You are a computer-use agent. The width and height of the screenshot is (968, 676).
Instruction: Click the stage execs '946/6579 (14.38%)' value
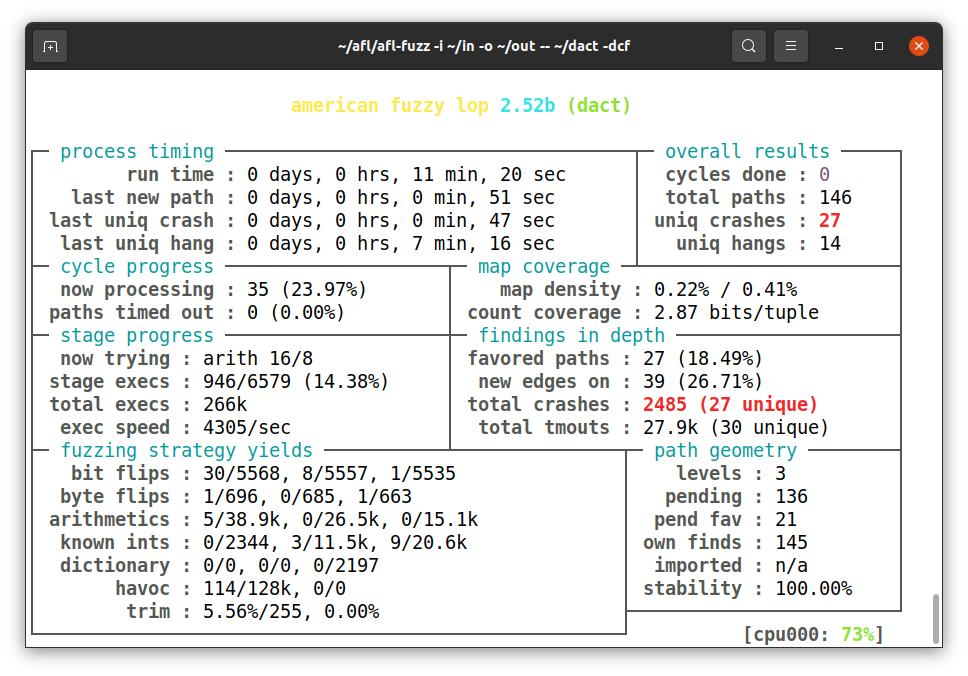pos(296,382)
